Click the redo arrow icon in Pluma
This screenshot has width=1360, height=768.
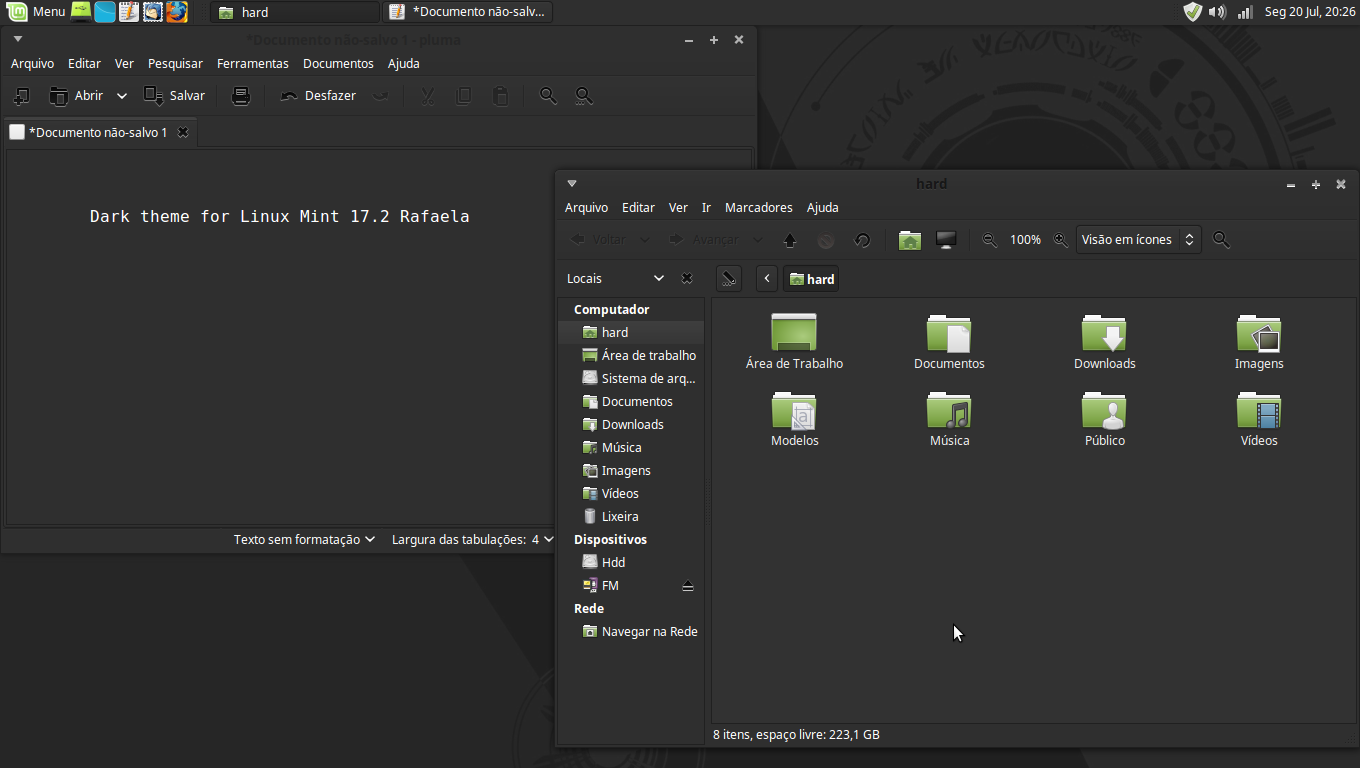pyautogui.click(x=381, y=96)
